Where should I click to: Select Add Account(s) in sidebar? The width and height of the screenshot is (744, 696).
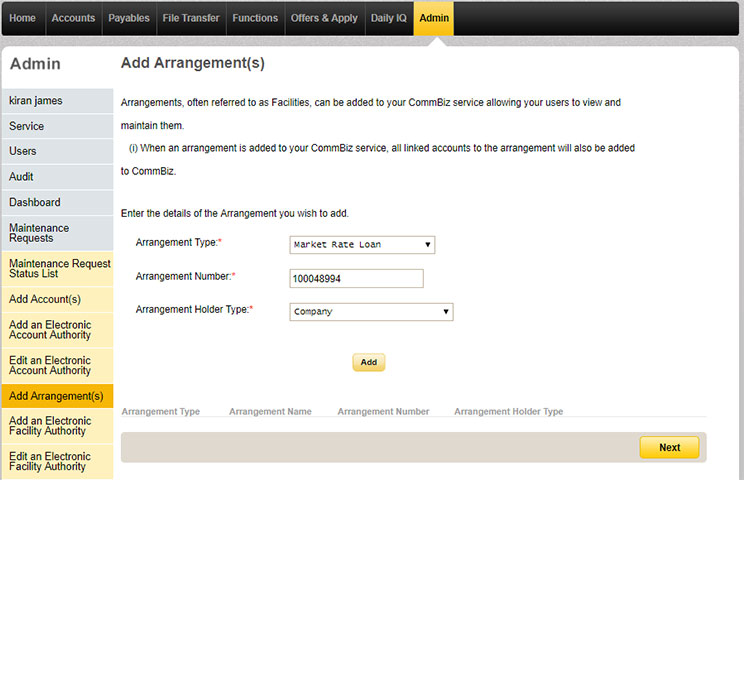point(57,299)
